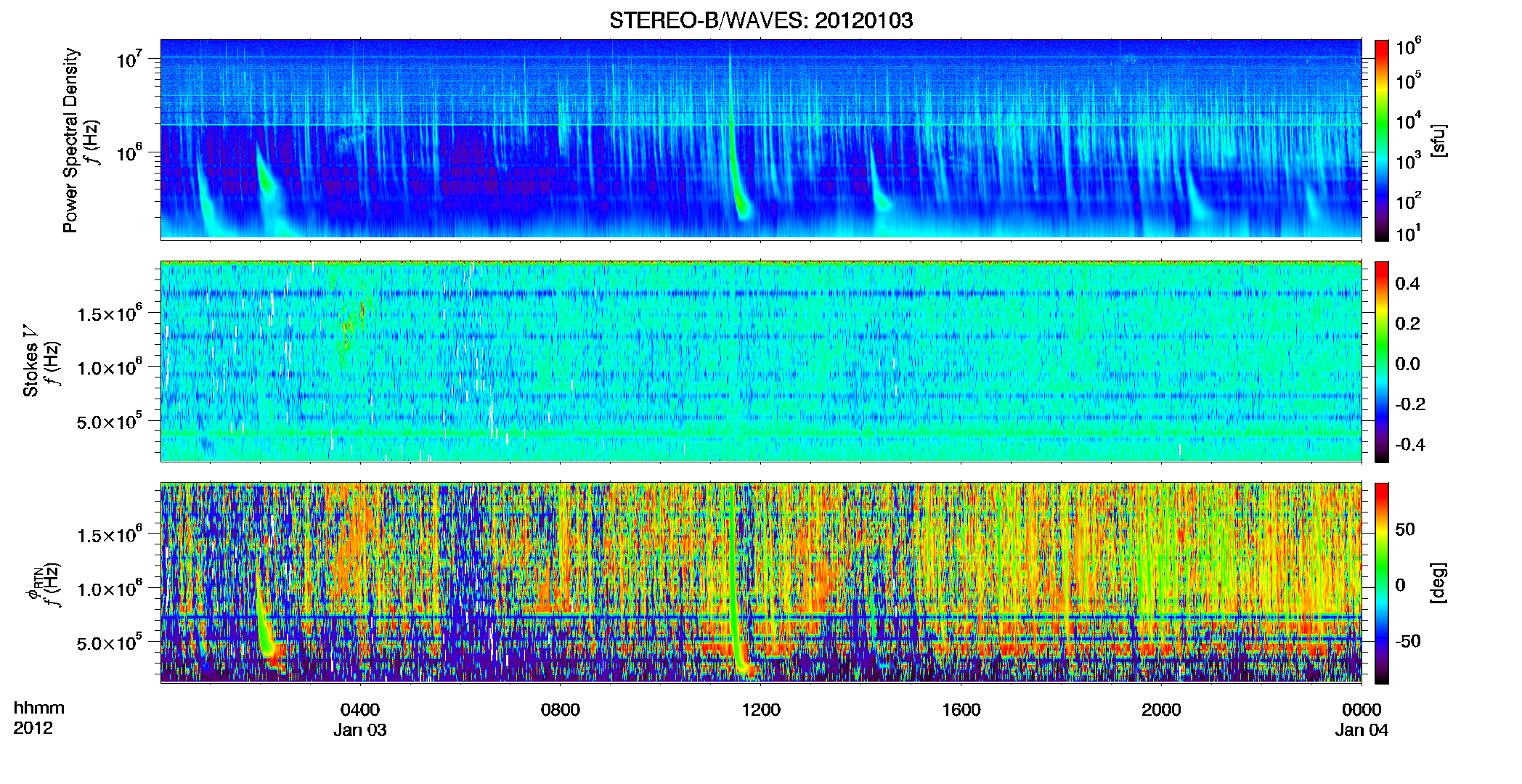This screenshot has width=1522, height=784.
Task: Click the 1.5×10^6 tick on the φ RTN axis
Action: pos(110,535)
